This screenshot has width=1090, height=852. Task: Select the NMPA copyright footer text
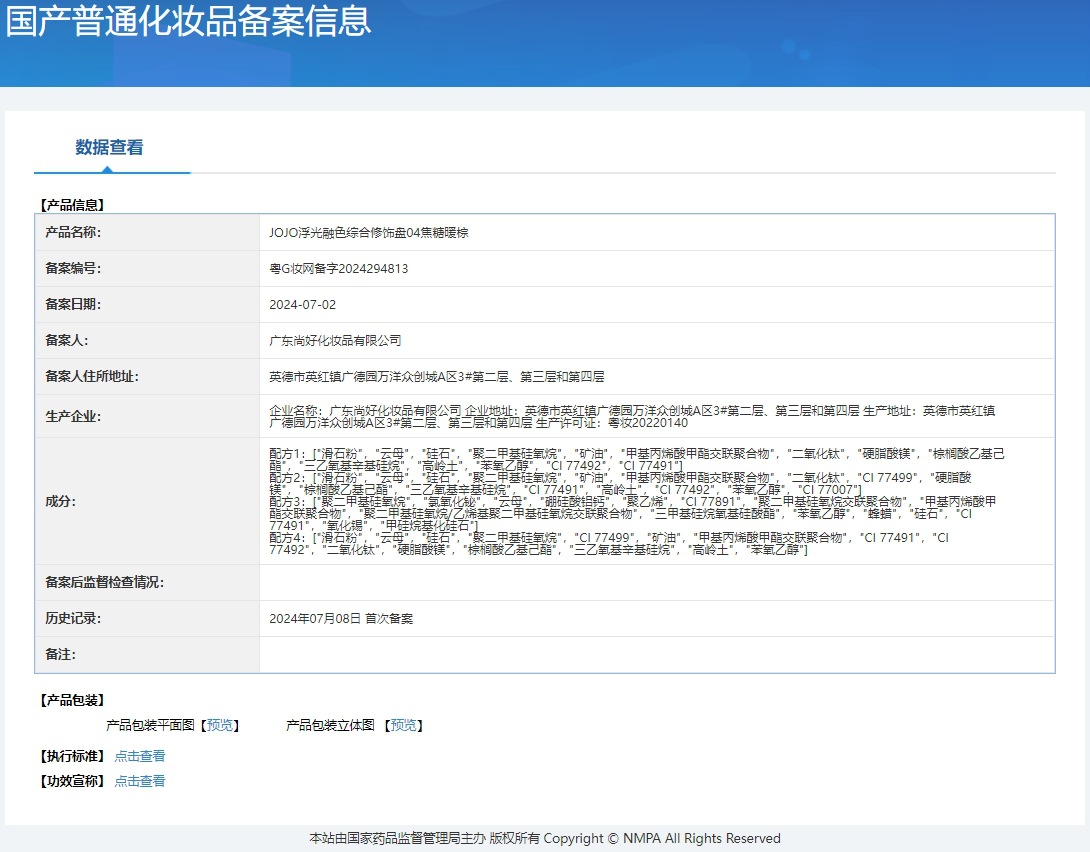coord(545,839)
